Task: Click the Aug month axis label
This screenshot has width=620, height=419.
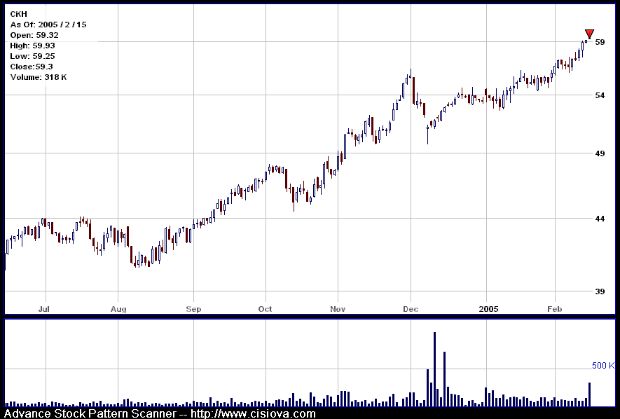Action: 118,309
